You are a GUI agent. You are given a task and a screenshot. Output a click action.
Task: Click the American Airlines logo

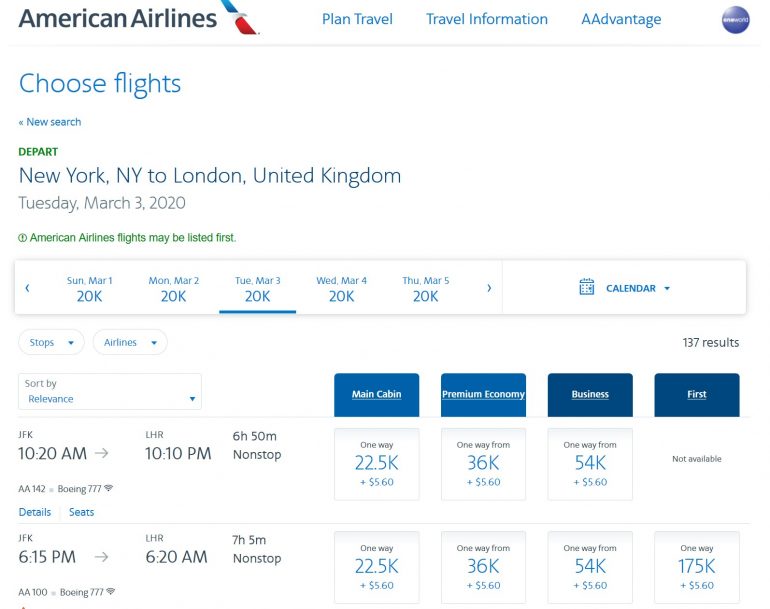[x=138, y=18]
